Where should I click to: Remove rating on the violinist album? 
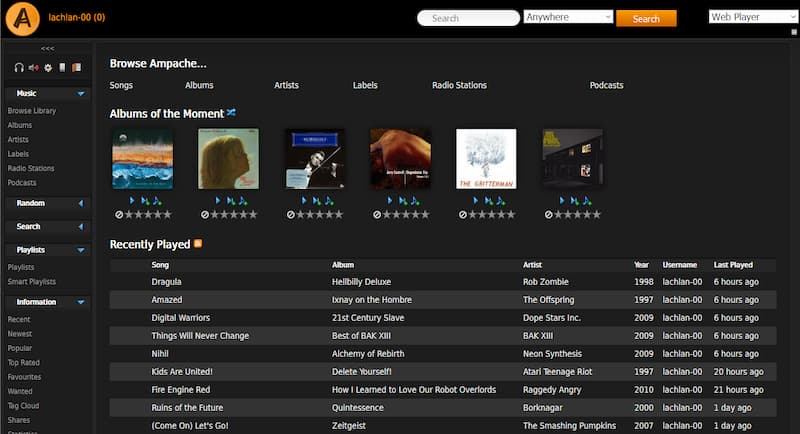click(291, 215)
